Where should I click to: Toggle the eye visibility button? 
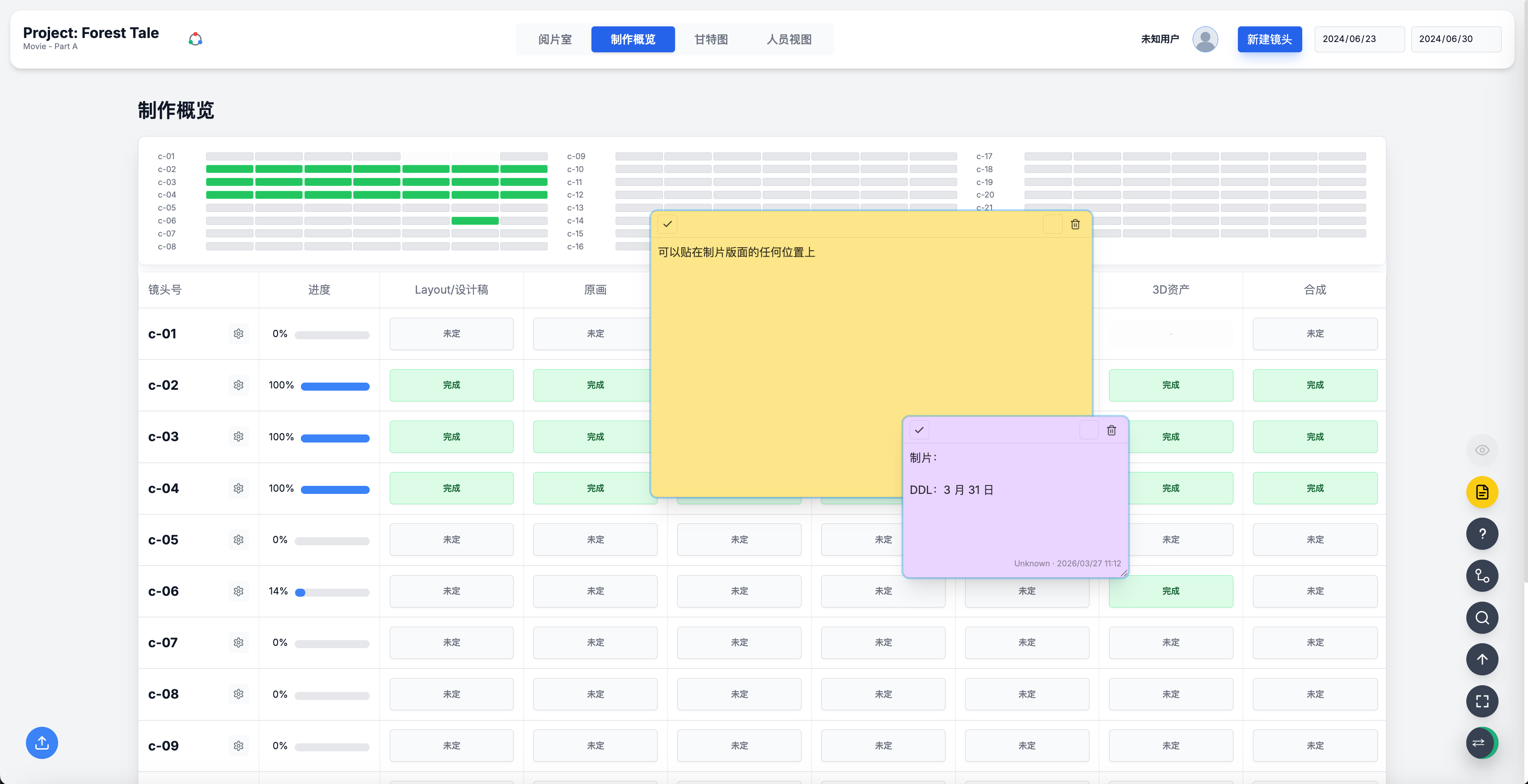click(x=1482, y=450)
